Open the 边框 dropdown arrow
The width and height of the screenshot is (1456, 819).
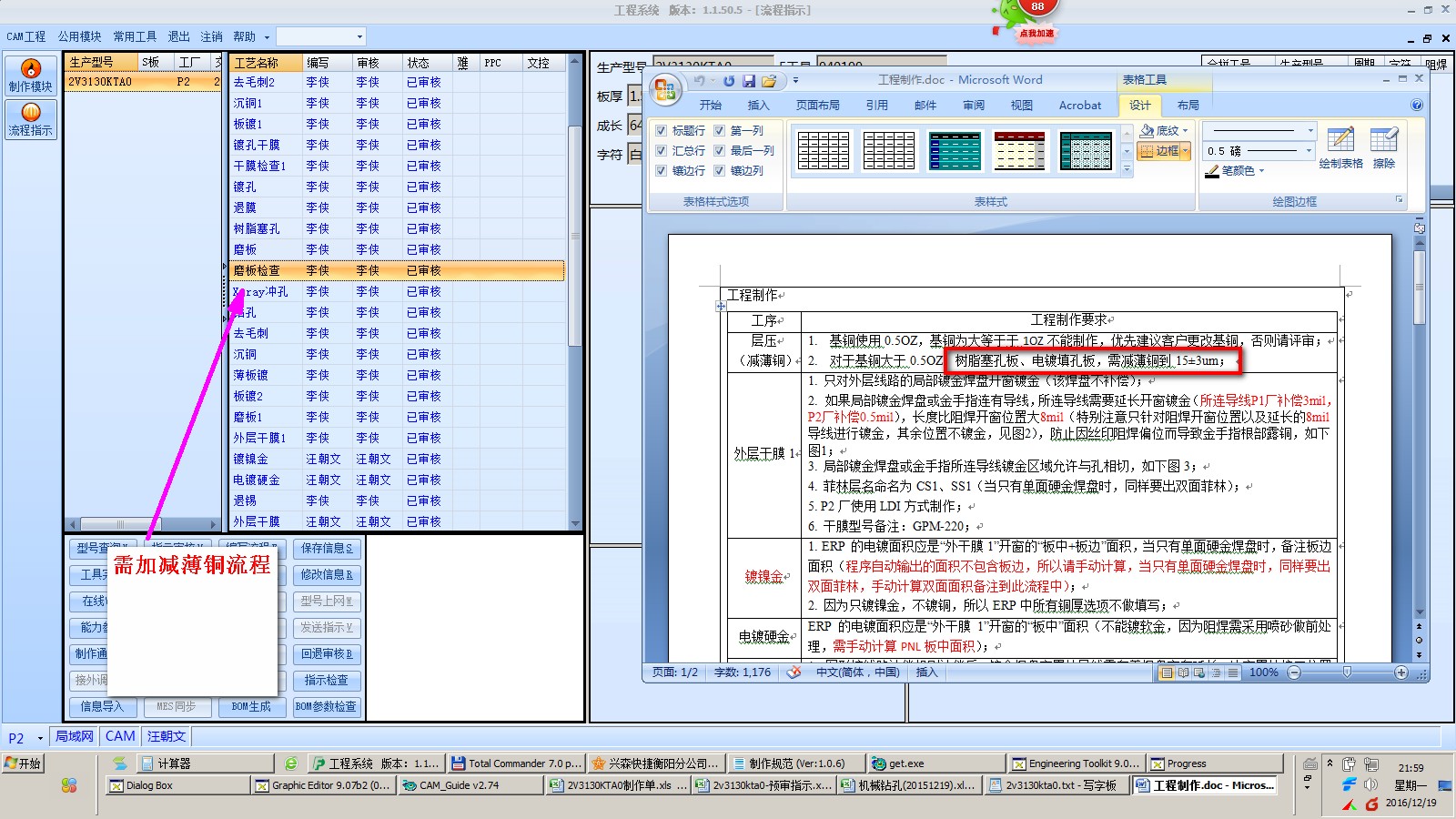1187,151
